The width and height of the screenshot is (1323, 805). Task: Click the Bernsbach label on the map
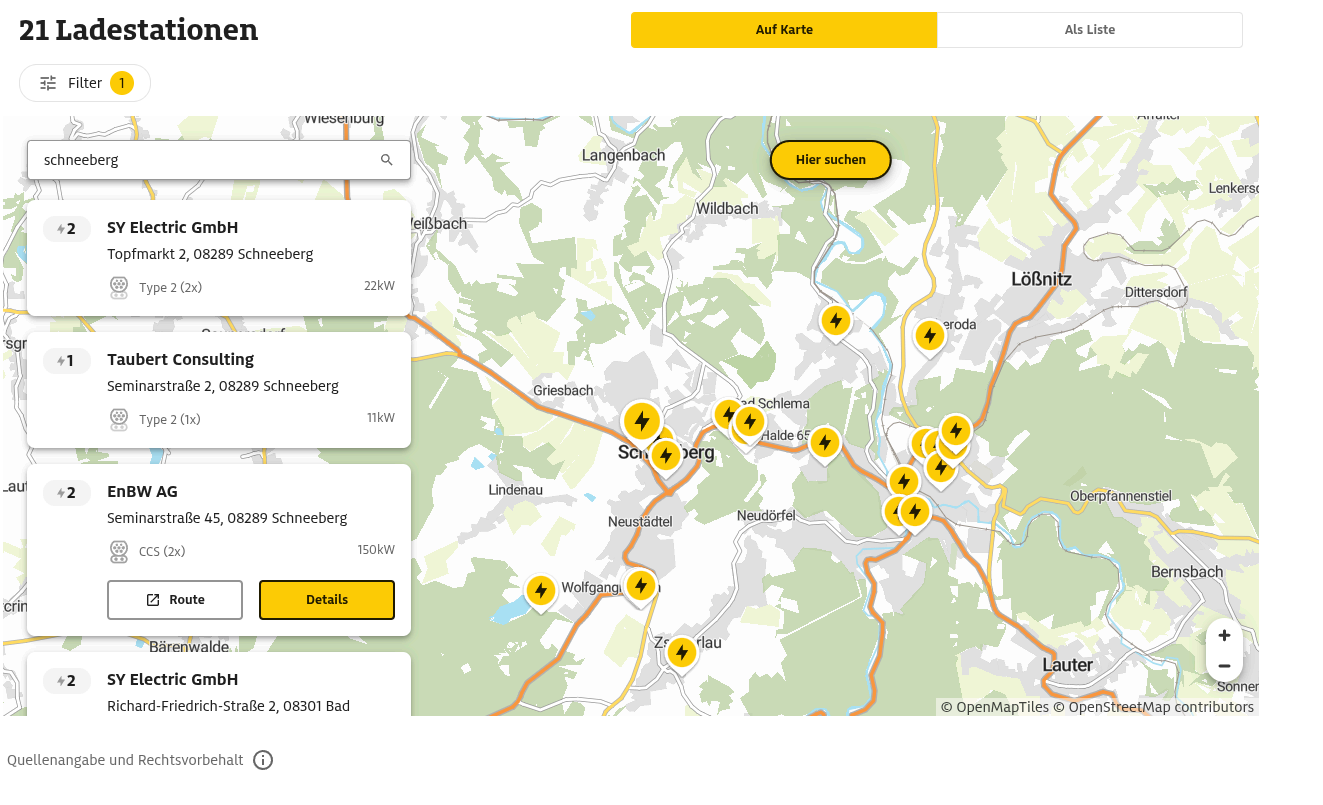pos(1187,572)
